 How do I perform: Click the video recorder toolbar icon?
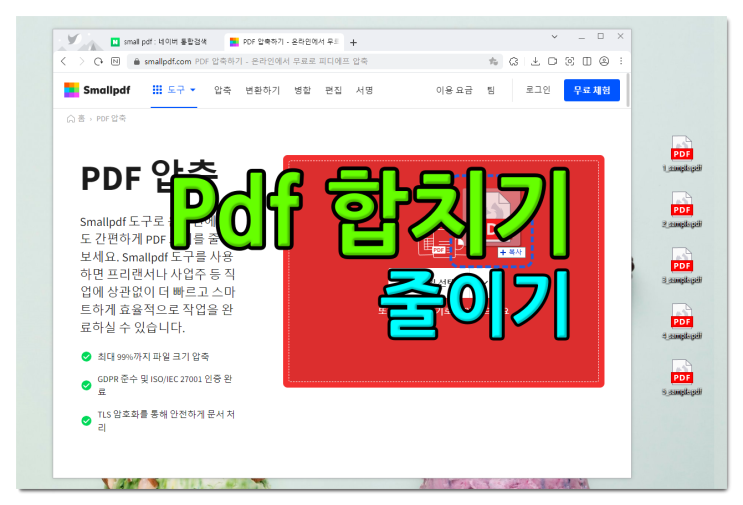[552, 61]
